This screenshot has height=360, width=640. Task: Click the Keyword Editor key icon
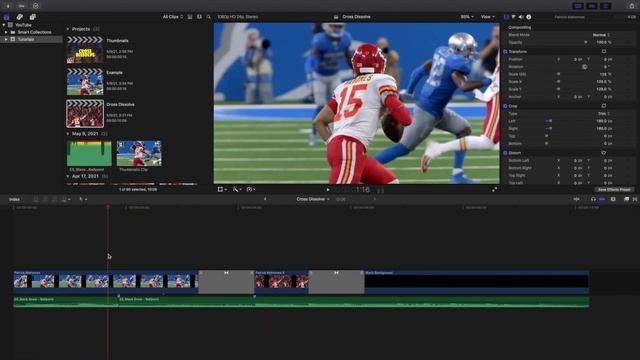point(22,6)
